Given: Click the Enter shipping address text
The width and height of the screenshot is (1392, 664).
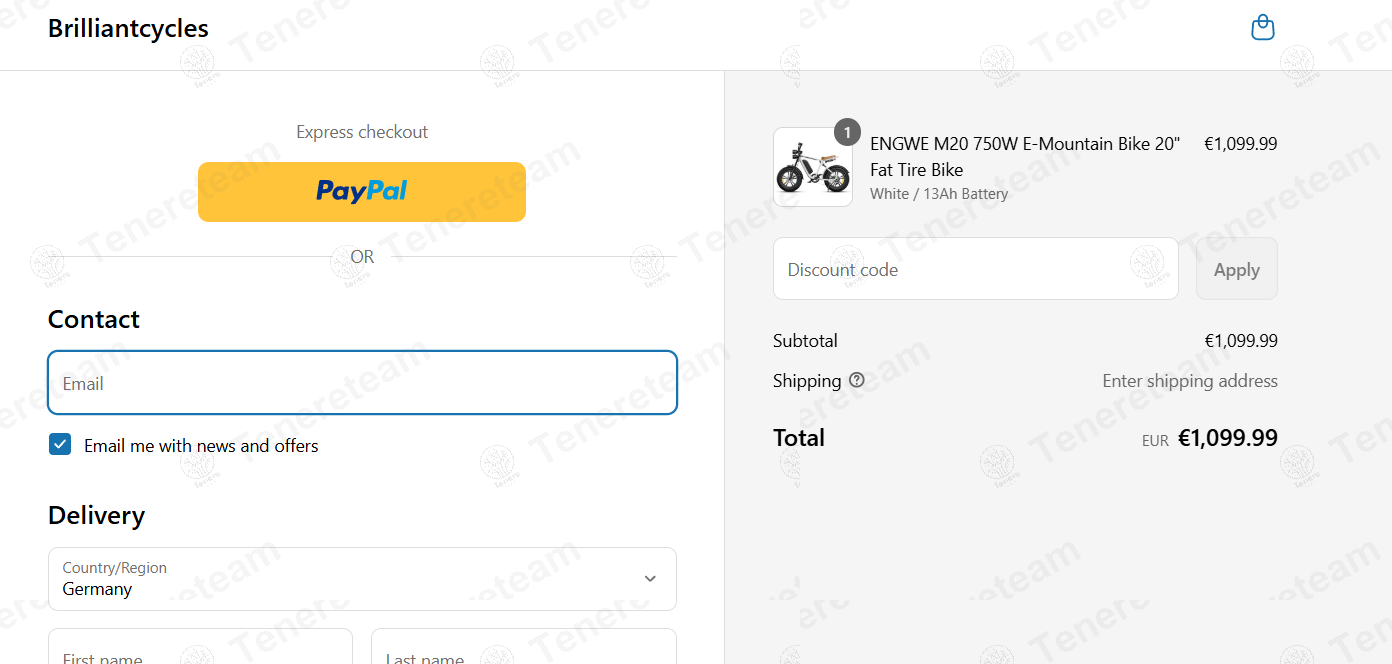Looking at the screenshot, I should click(x=1190, y=381).
